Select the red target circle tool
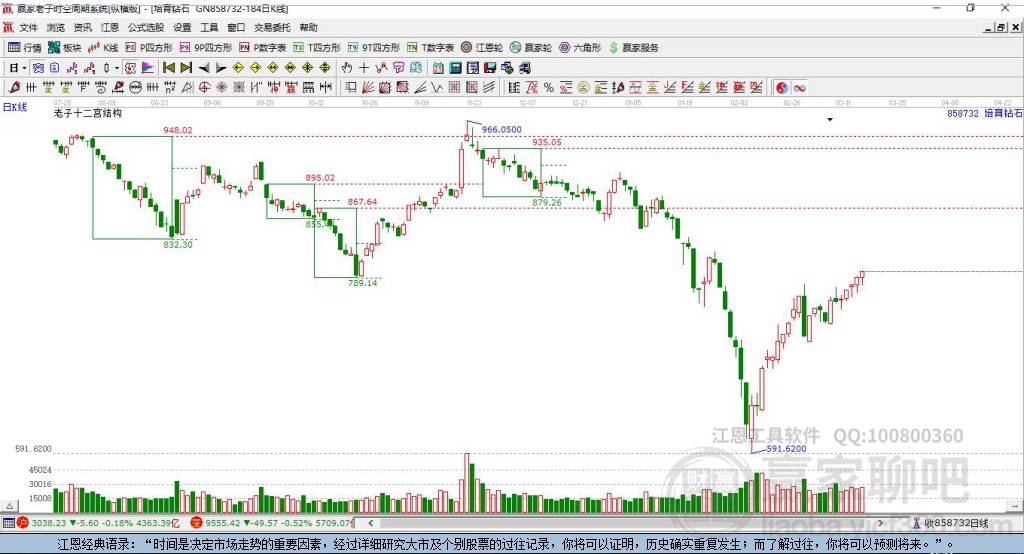This screenshot has width=1024, height=554. click(204, 87)
